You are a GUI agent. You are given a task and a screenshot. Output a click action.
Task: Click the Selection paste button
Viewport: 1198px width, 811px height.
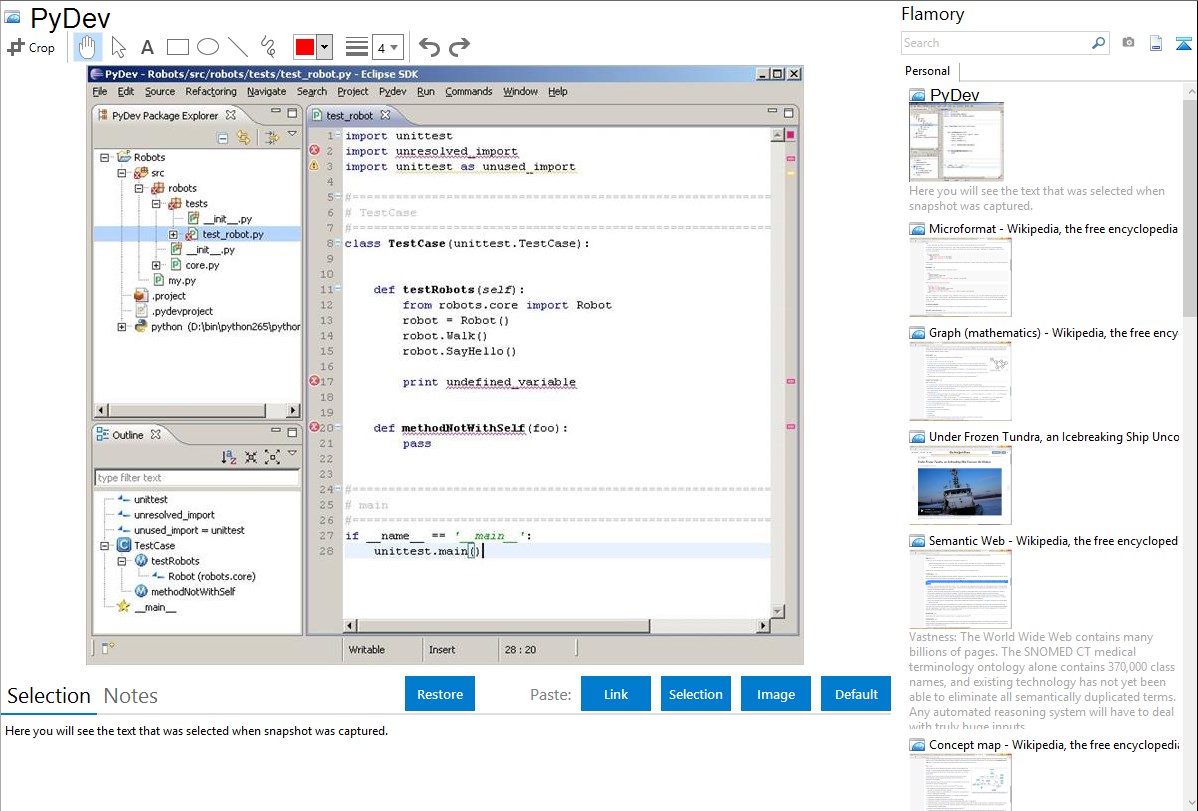[x=695, y=694]
